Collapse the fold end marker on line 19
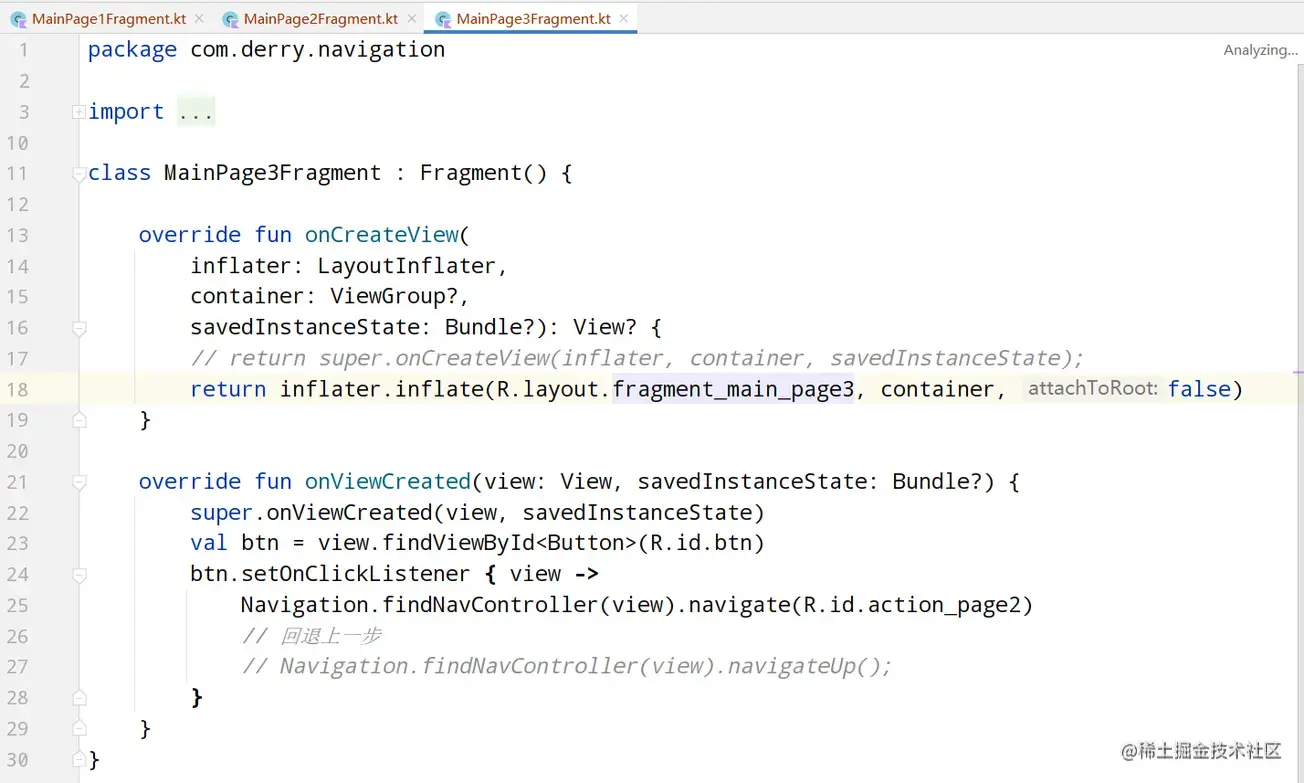Screen dimensions: 1304x783 79,420
